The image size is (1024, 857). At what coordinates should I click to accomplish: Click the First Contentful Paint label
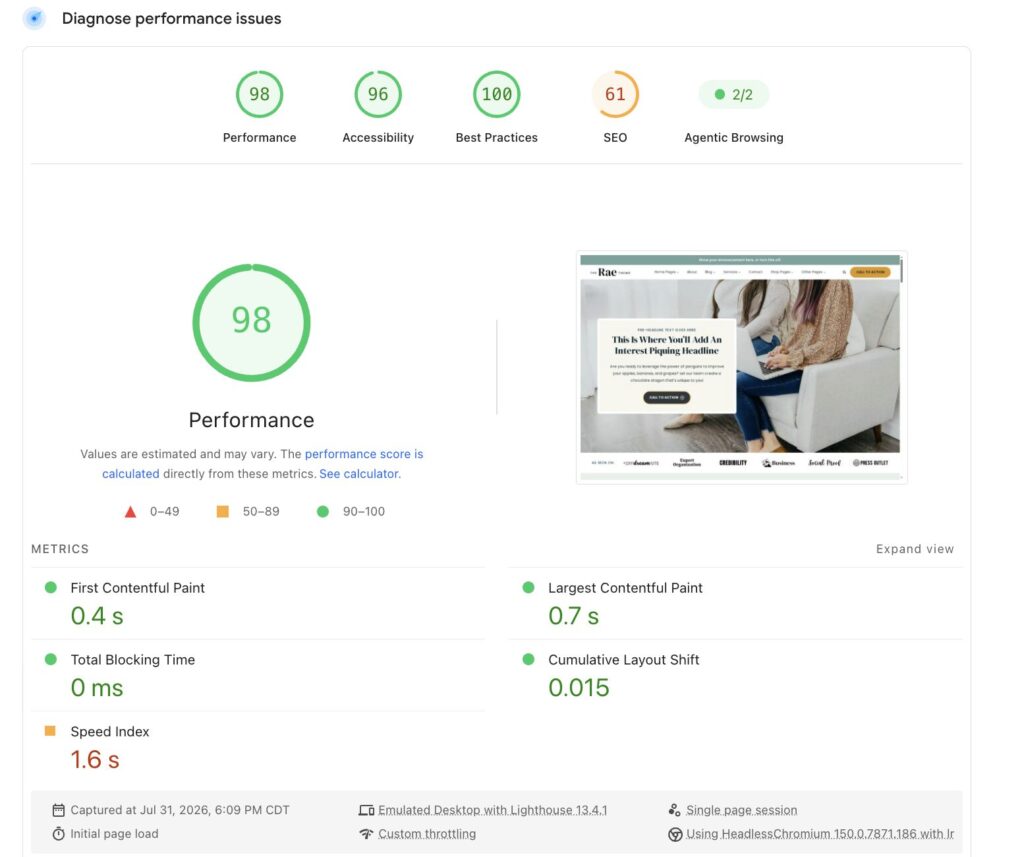click(137, 587)
